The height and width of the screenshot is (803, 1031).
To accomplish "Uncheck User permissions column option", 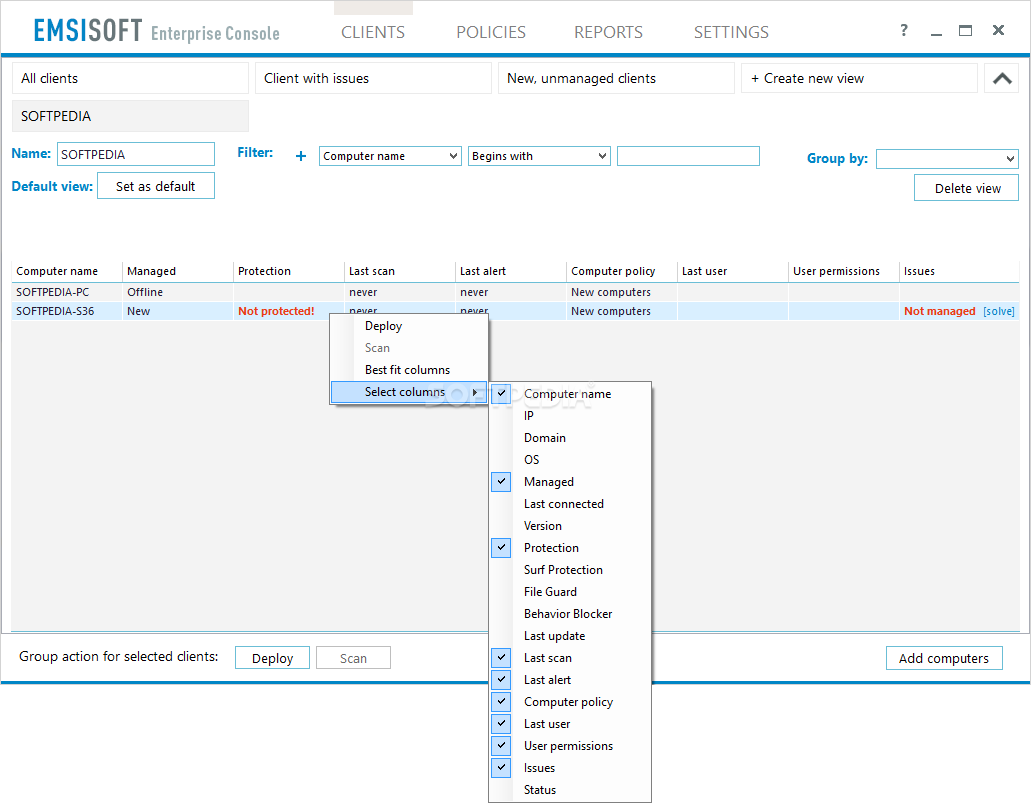I will [501, 745].
